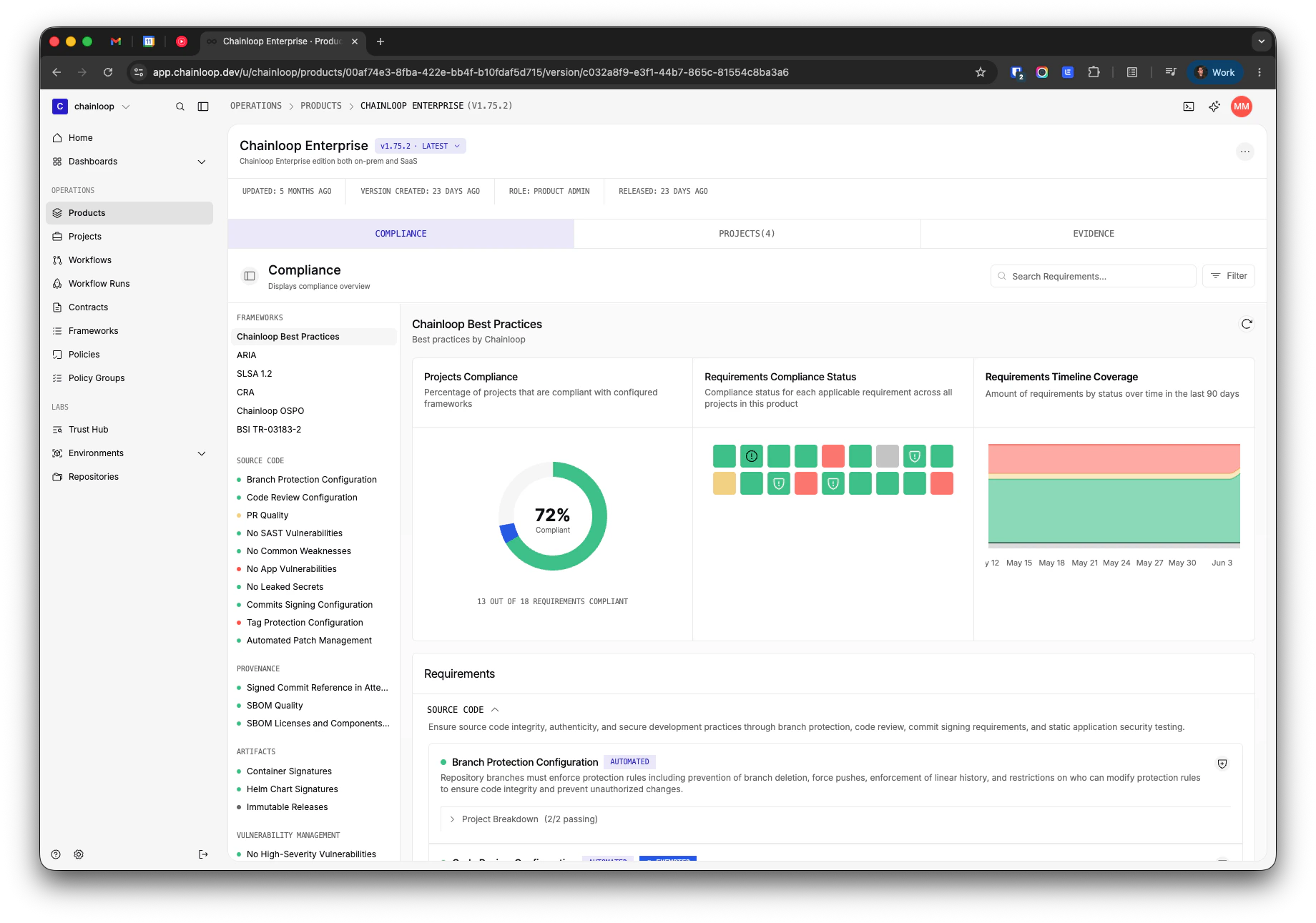Image resolution: width=1316 pixels, height=923 pixels.
Task: Open settings gear at sidebar bottom
Action: (x=79, y=854)
